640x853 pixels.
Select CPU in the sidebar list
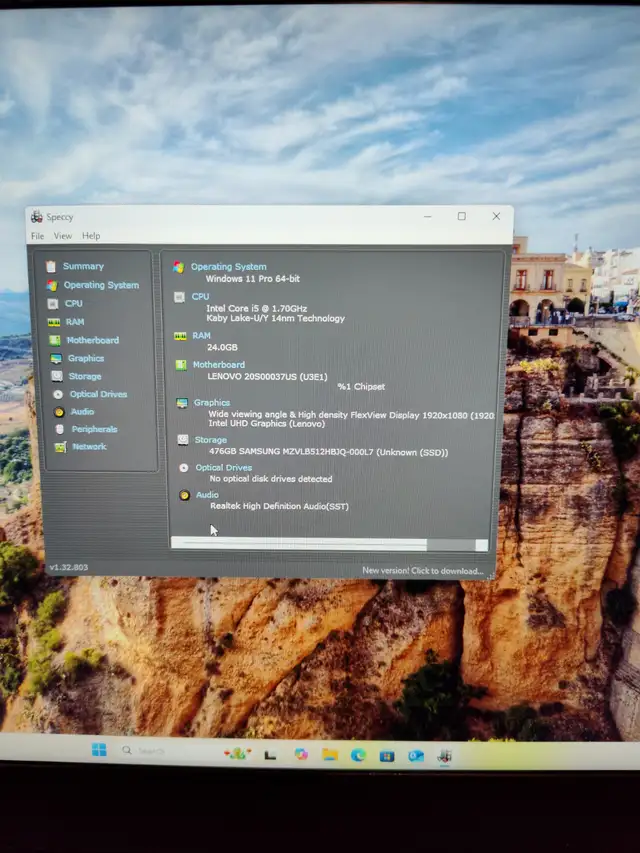point(74,304)
